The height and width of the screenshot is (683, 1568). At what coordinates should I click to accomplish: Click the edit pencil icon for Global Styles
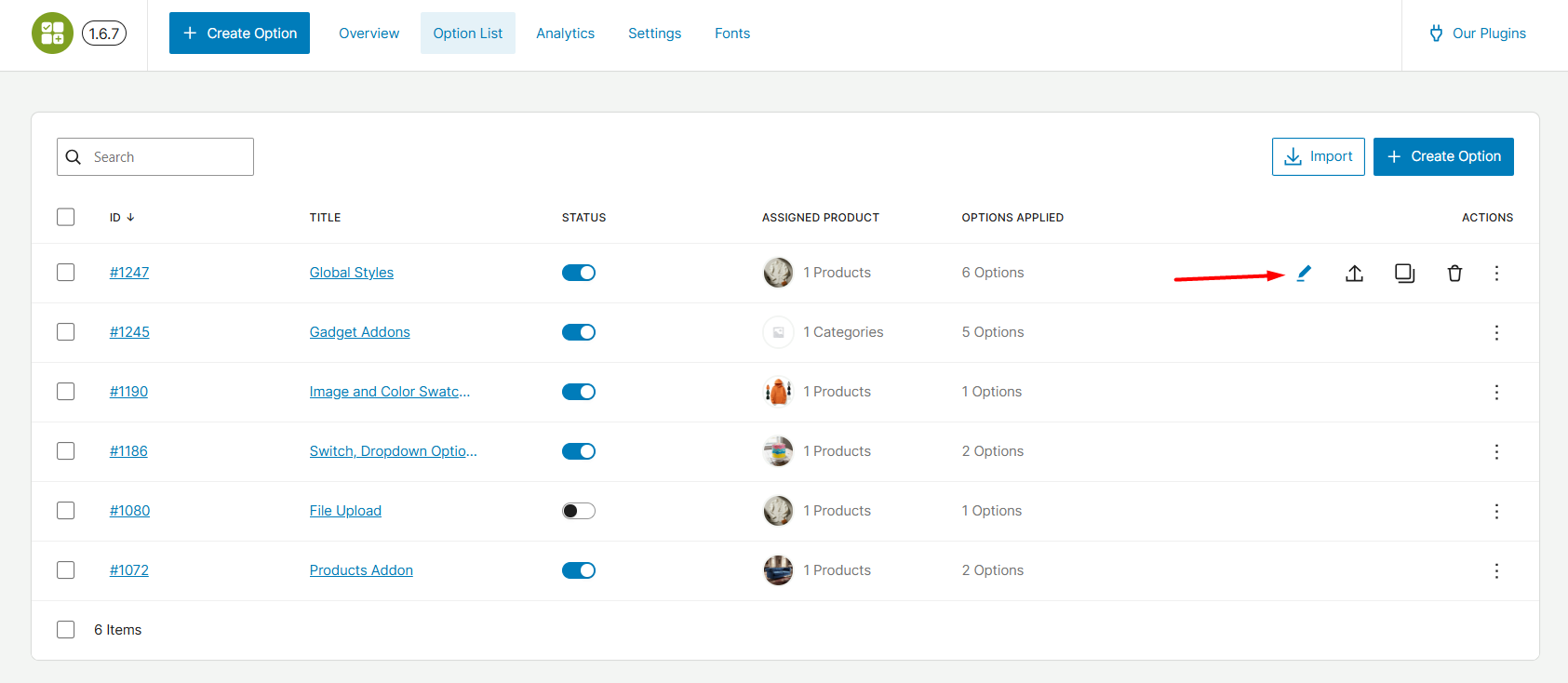click(x=1304, y=273)
